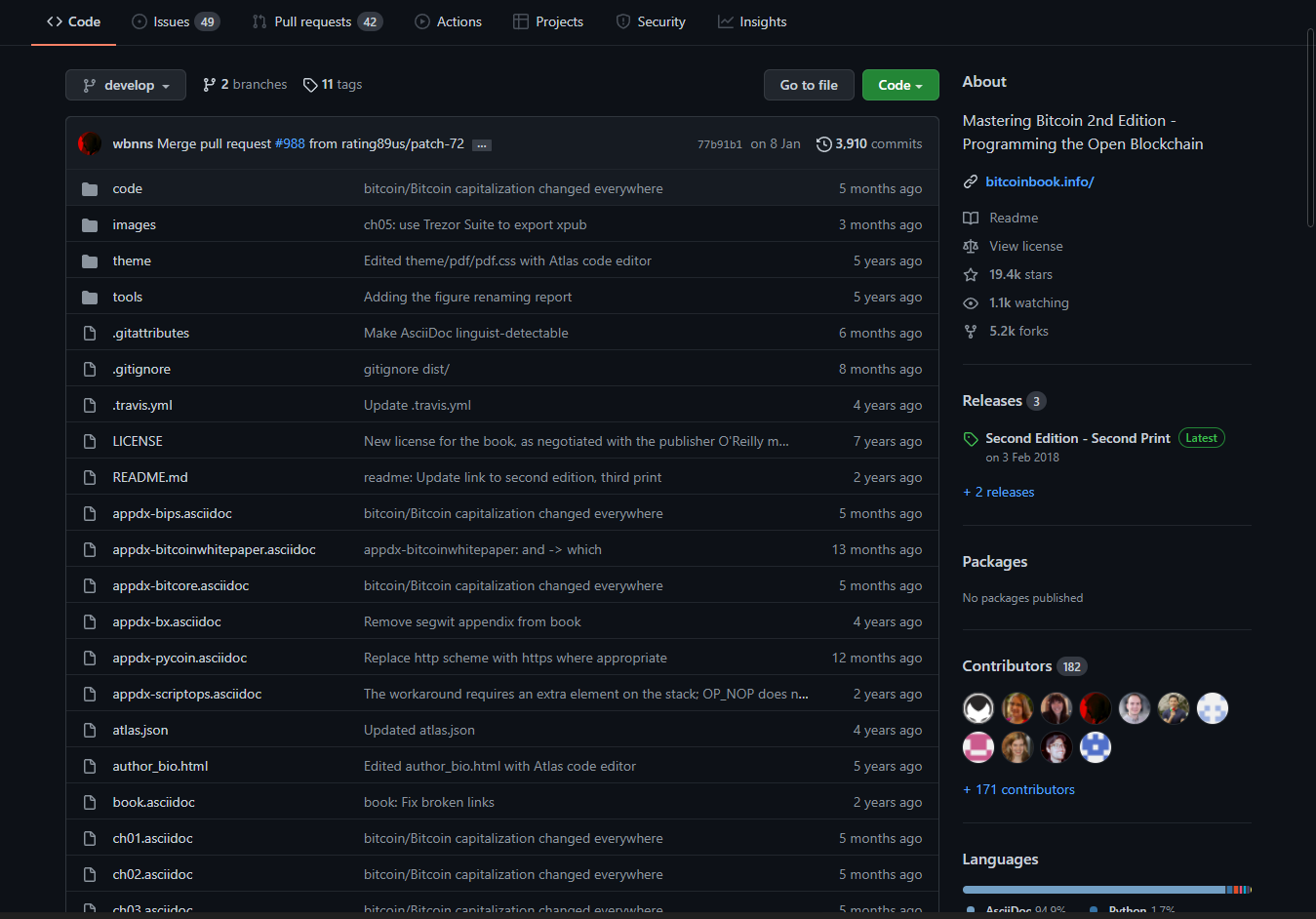The width and height of the screenshot is (1316, 919).
Task: Open the 3,910 commits link
Action: [869, 144]
